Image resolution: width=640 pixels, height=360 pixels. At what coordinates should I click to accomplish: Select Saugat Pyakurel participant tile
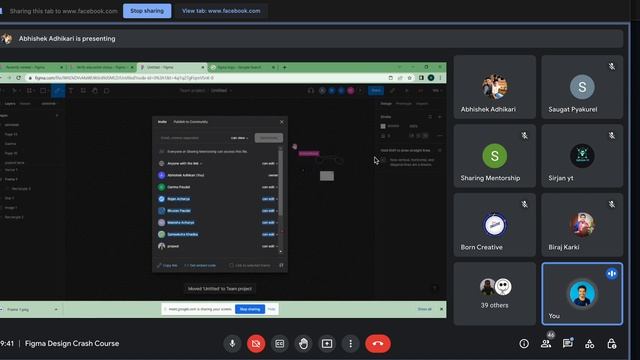tap(582, 87)
